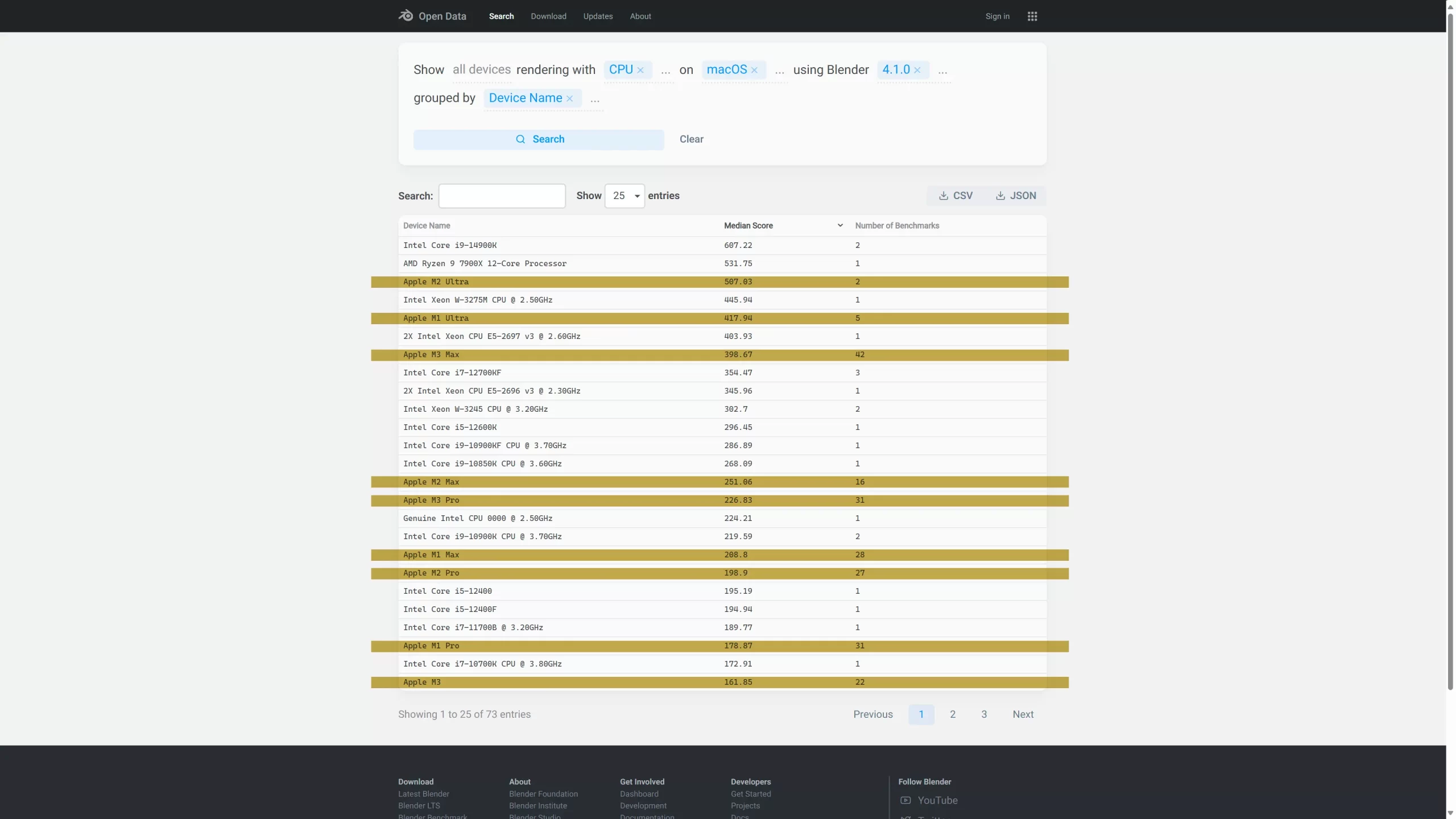This screenshot has height=819, width=1456.
Task: Expand device type options after CPU
Action: click(x=665, y=71)
